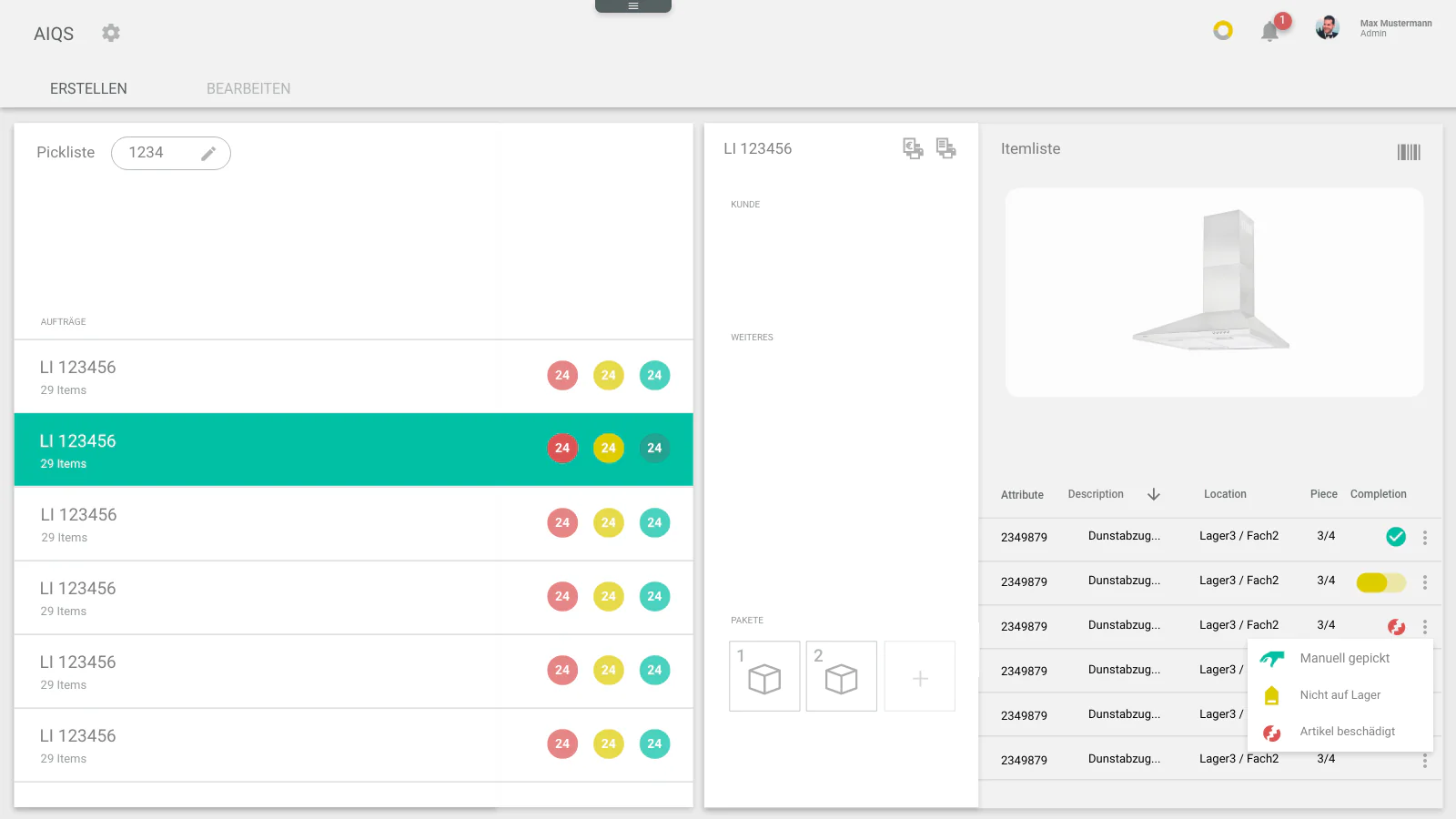Scan items using the barcode icon in Itemliste

pos(1409,152)
